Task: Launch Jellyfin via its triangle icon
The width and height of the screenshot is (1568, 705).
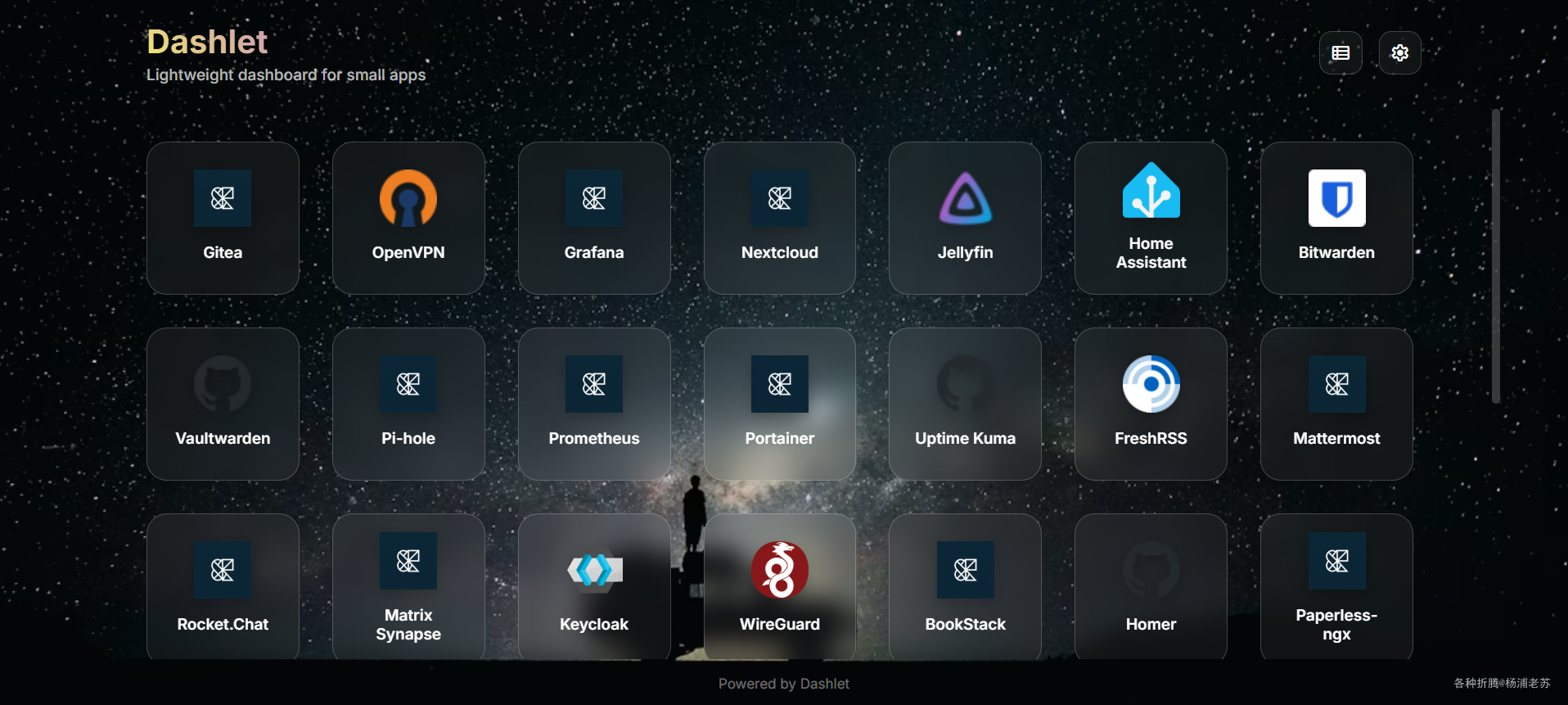Action: [966, 198]
